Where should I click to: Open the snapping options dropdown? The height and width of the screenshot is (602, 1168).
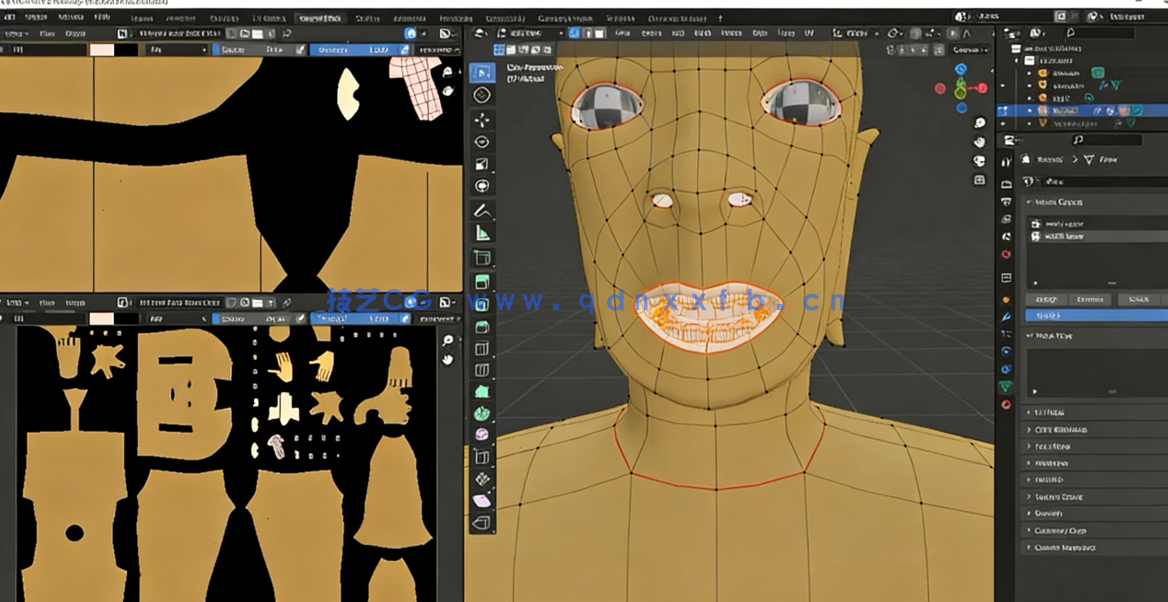click(901, 33)
